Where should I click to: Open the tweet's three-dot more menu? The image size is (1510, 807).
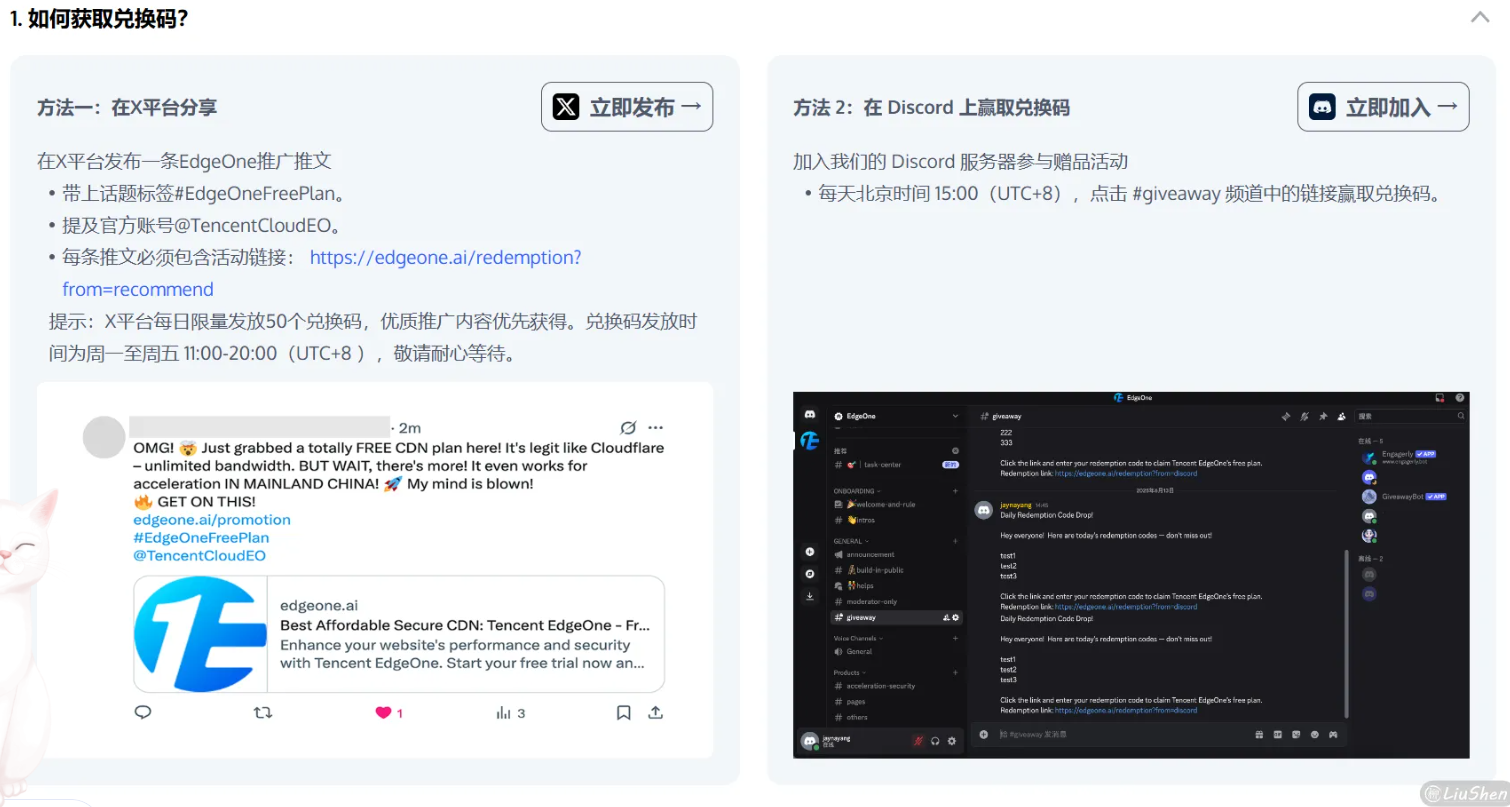pyautogui.click(x=656, y=427)
